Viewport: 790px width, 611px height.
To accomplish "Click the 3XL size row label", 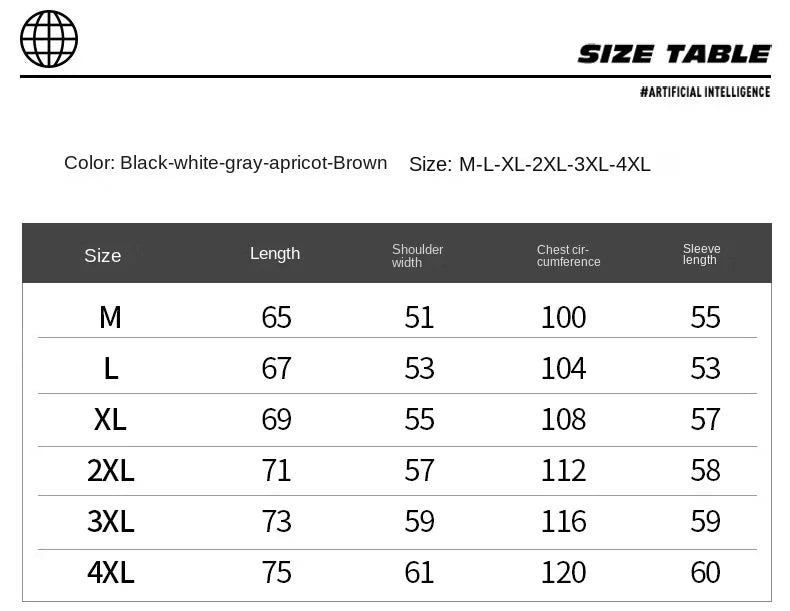I will point(110,521).
